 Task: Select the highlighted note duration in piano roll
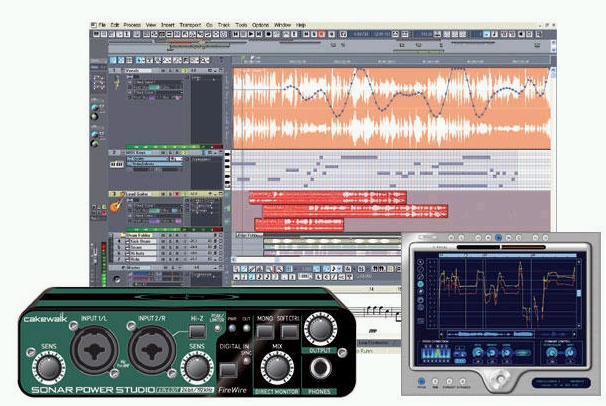coord(252,277)
